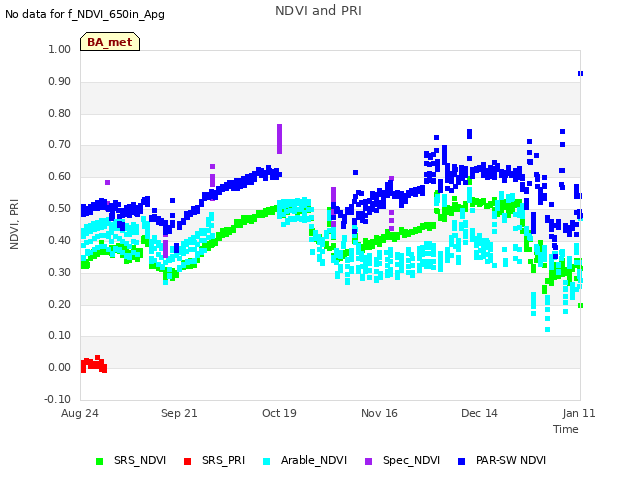Viewport: 640px width, 480px height.
Task: Click the Jan 11 x-axis tick label
Action: tap(579, 413)
